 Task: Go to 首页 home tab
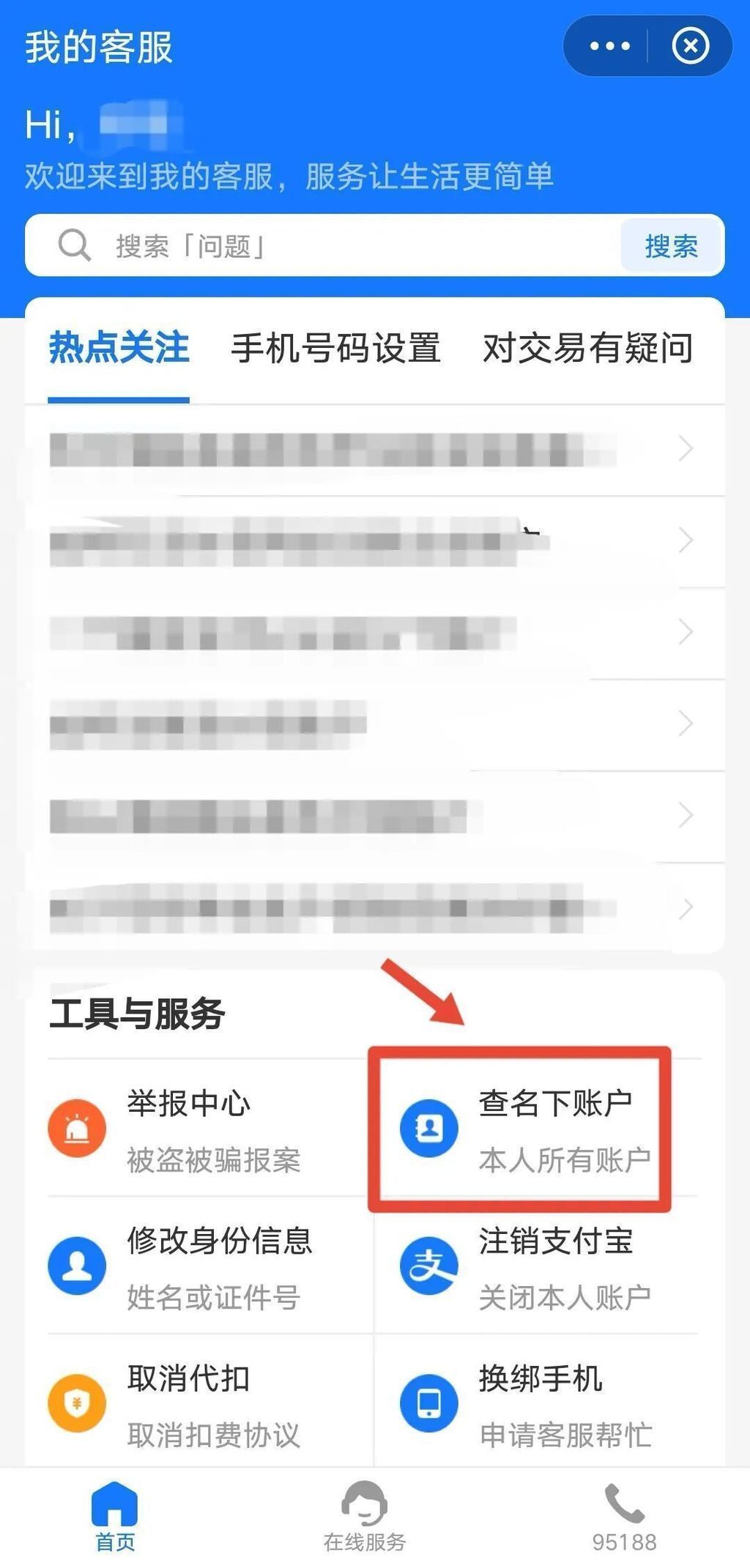115,1515
